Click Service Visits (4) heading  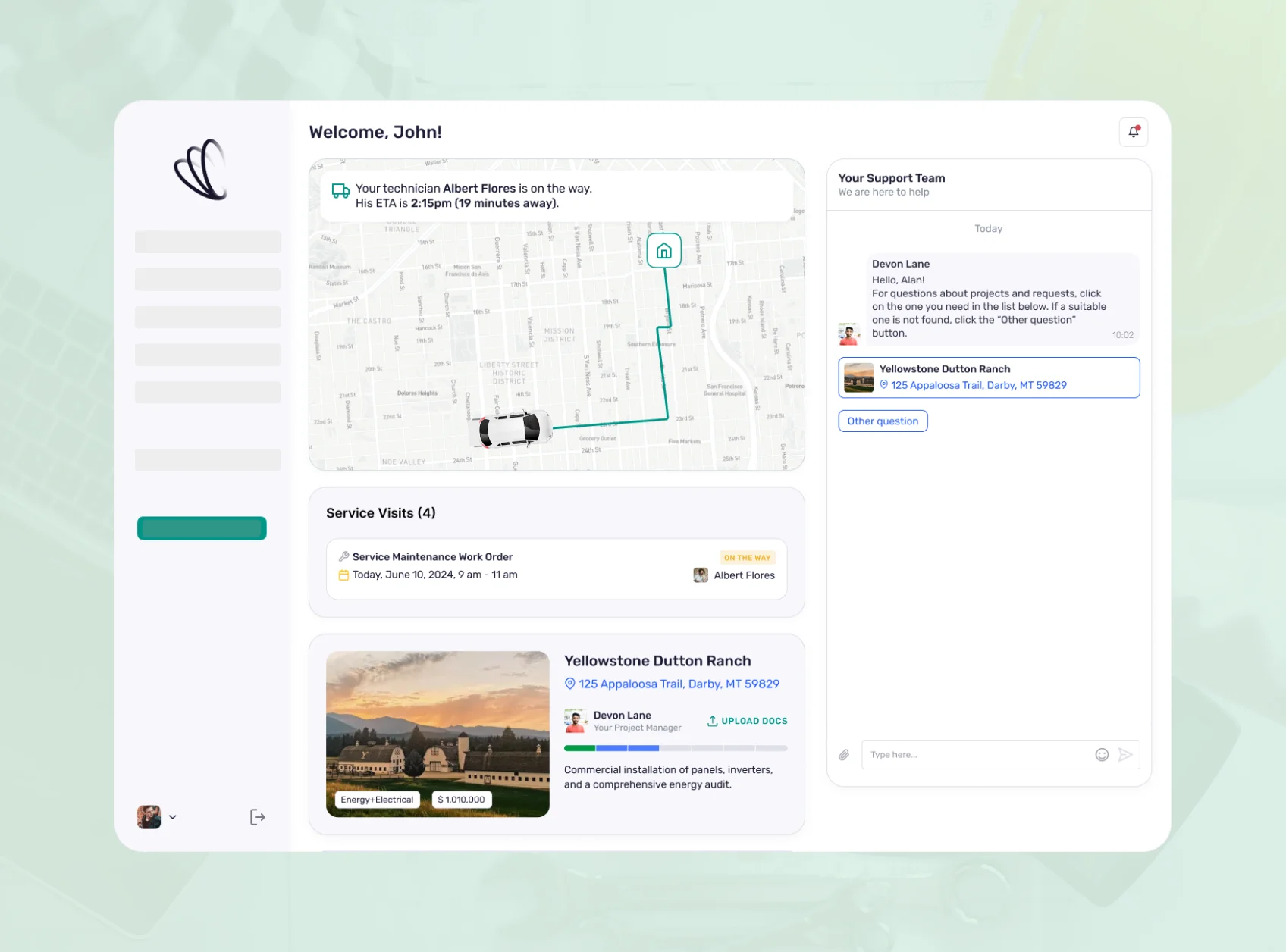[381, 513]
